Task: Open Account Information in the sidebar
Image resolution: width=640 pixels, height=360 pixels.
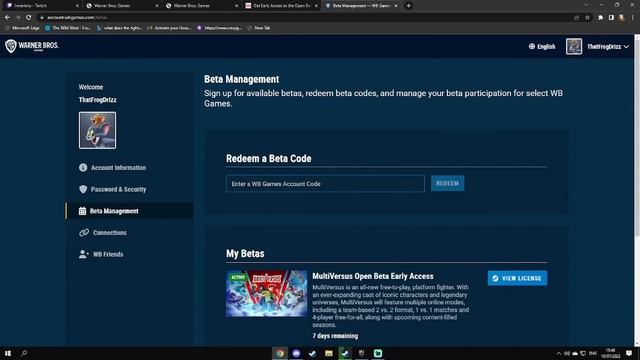Action: 112,168
